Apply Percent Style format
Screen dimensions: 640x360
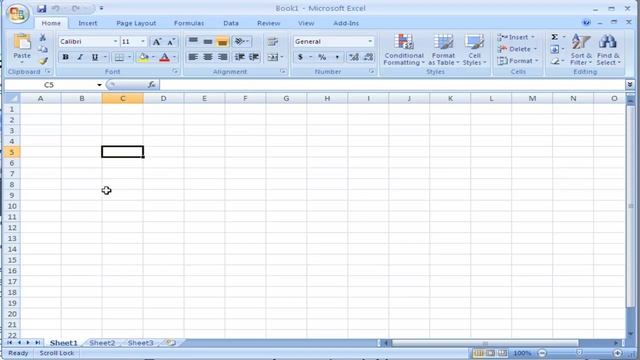click(322, 57)
